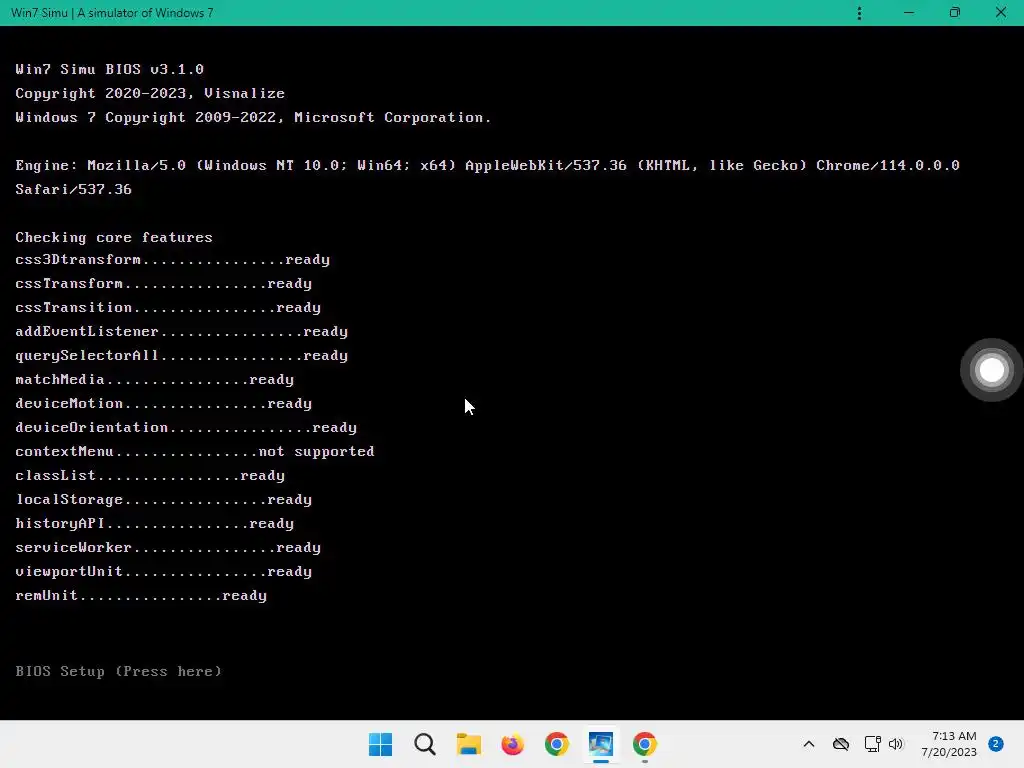Click 'localStorage' ready line

coord(163,500)
